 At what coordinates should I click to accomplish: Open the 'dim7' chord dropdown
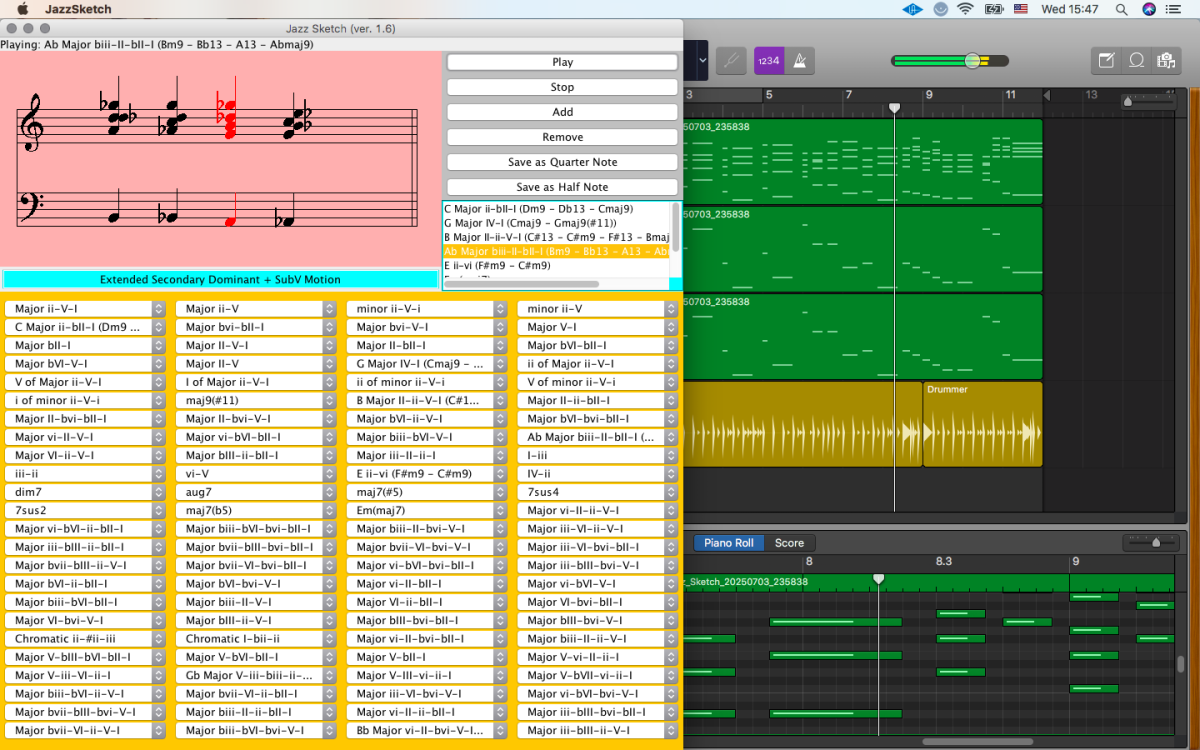(84, 492)
